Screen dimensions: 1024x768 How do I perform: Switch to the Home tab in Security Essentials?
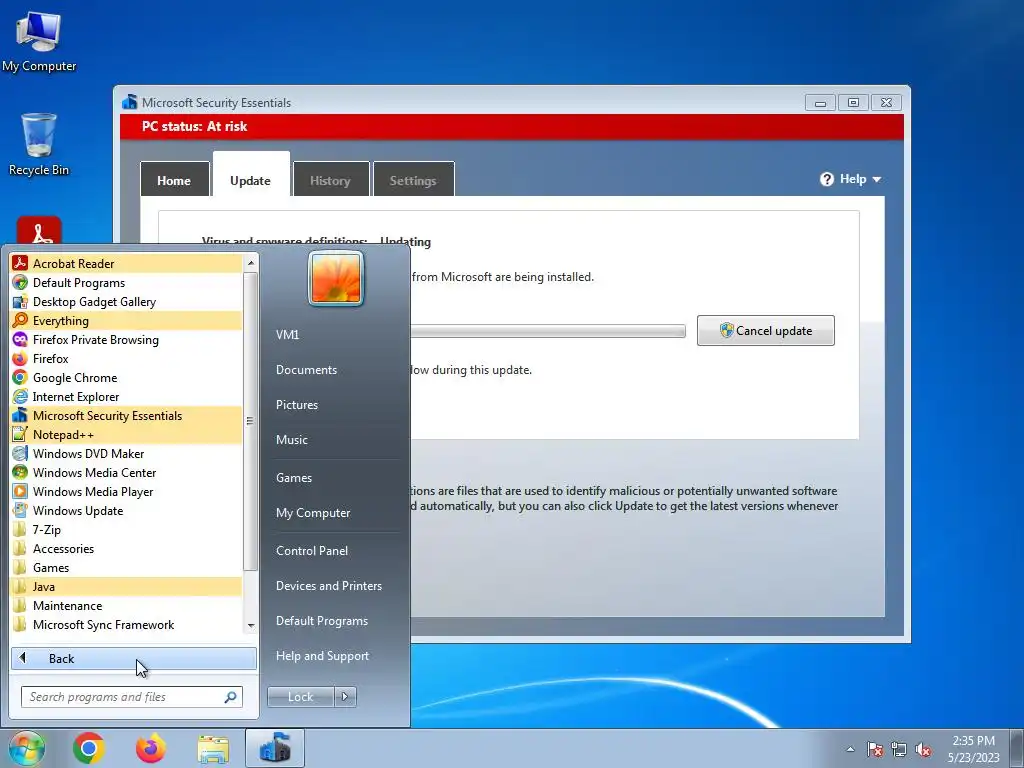174,180
